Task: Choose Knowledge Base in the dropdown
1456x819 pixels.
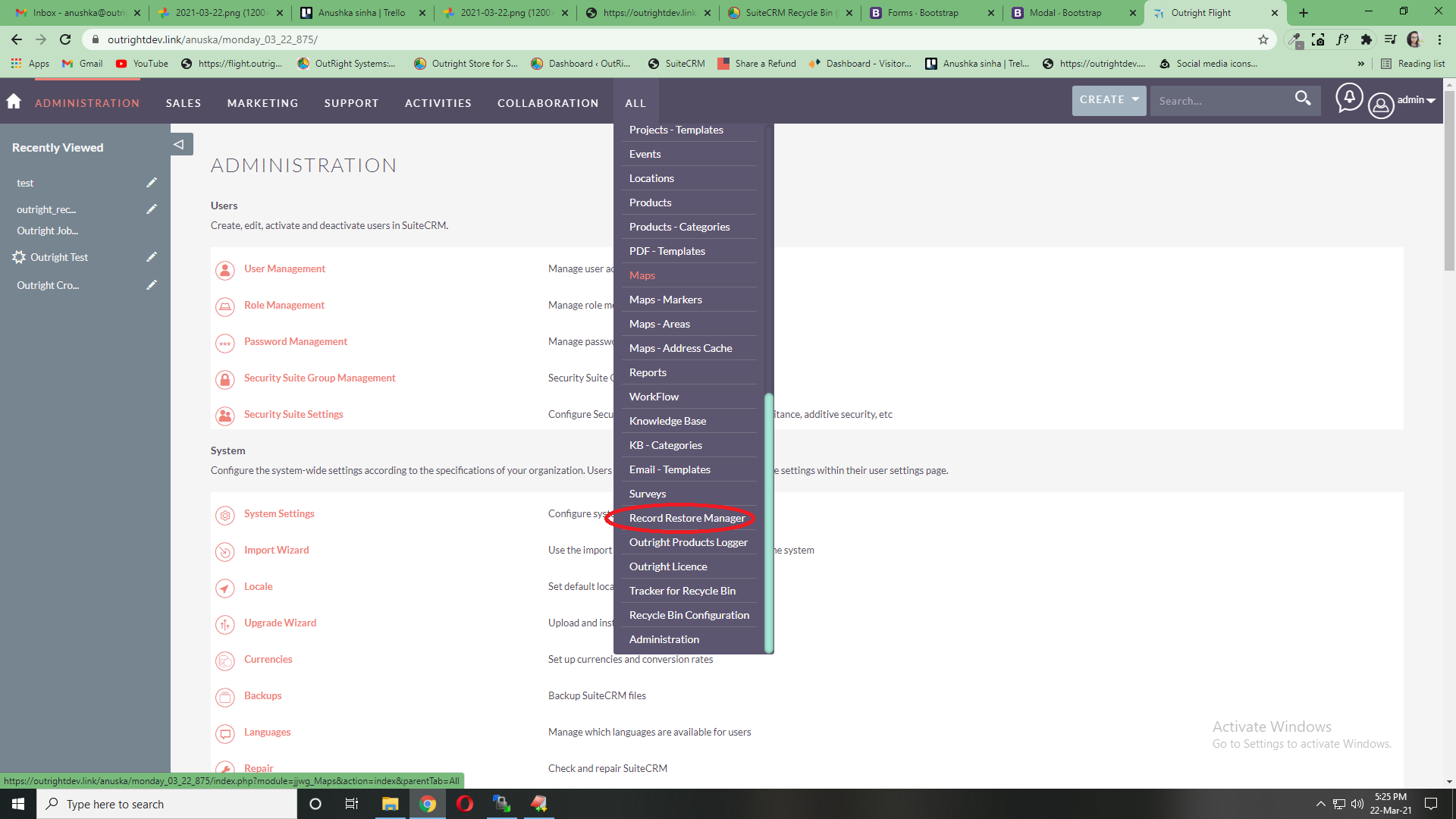Action: (667, 421)
